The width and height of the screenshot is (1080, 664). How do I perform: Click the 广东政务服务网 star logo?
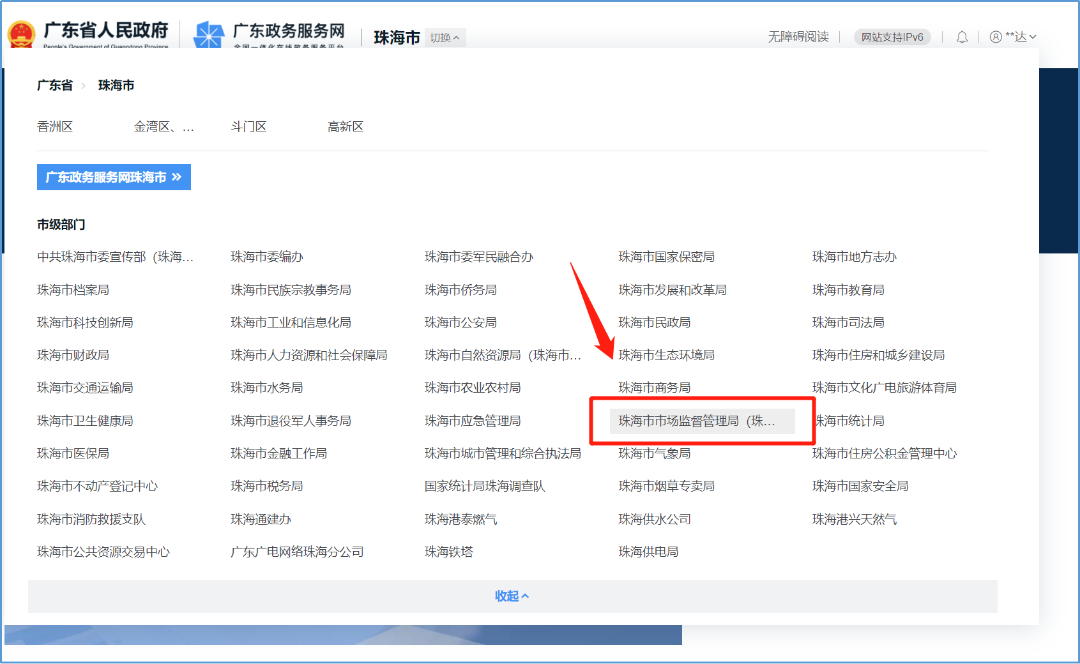(x=209, y=35)
